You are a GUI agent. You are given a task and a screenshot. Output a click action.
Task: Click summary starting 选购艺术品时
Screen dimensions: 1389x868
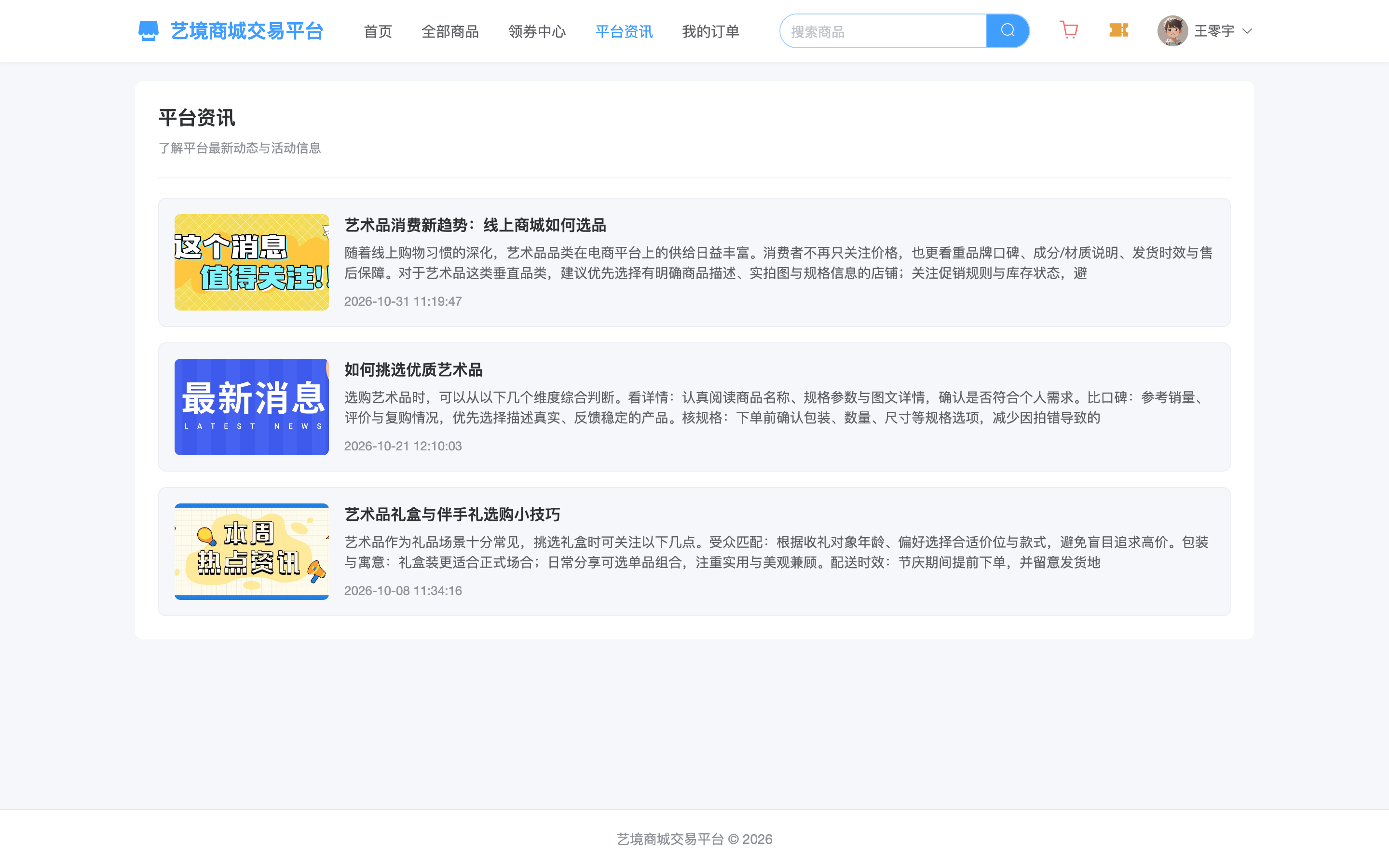(x=776, y=407)
